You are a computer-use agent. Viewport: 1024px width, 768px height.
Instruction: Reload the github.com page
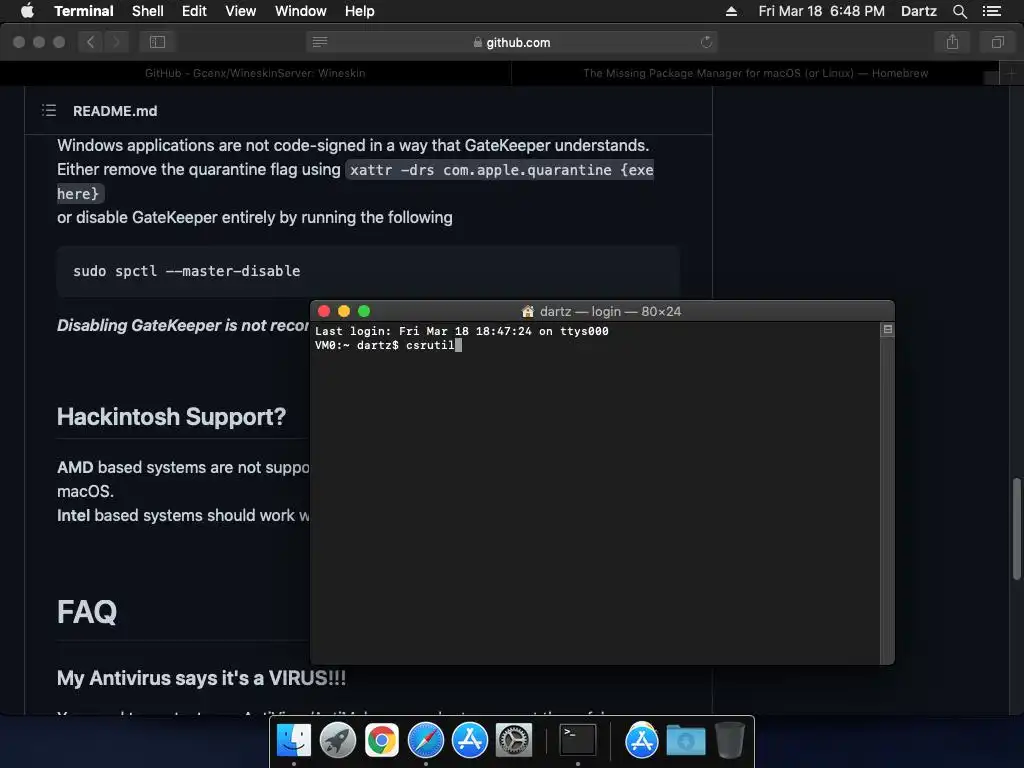[706, 42]
